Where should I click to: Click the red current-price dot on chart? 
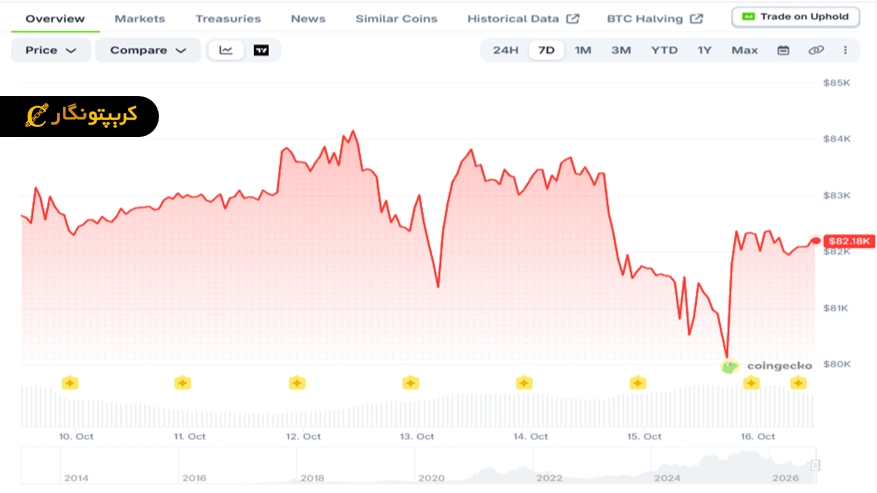pyautogui.click(x=815, y=241)
